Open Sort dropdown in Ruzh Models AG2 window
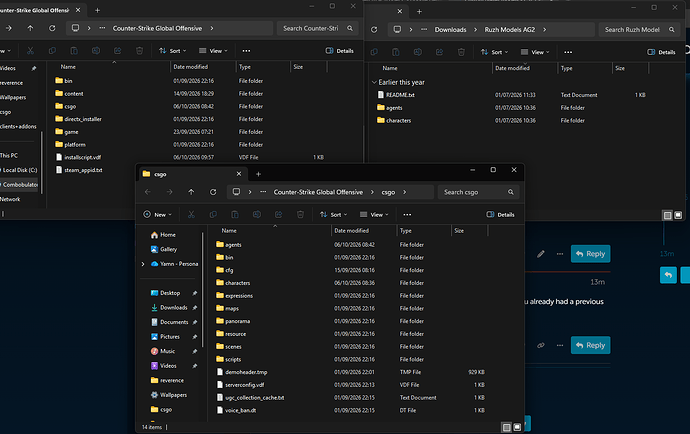Viewport: 690px width, 434px height. point(494,52)
